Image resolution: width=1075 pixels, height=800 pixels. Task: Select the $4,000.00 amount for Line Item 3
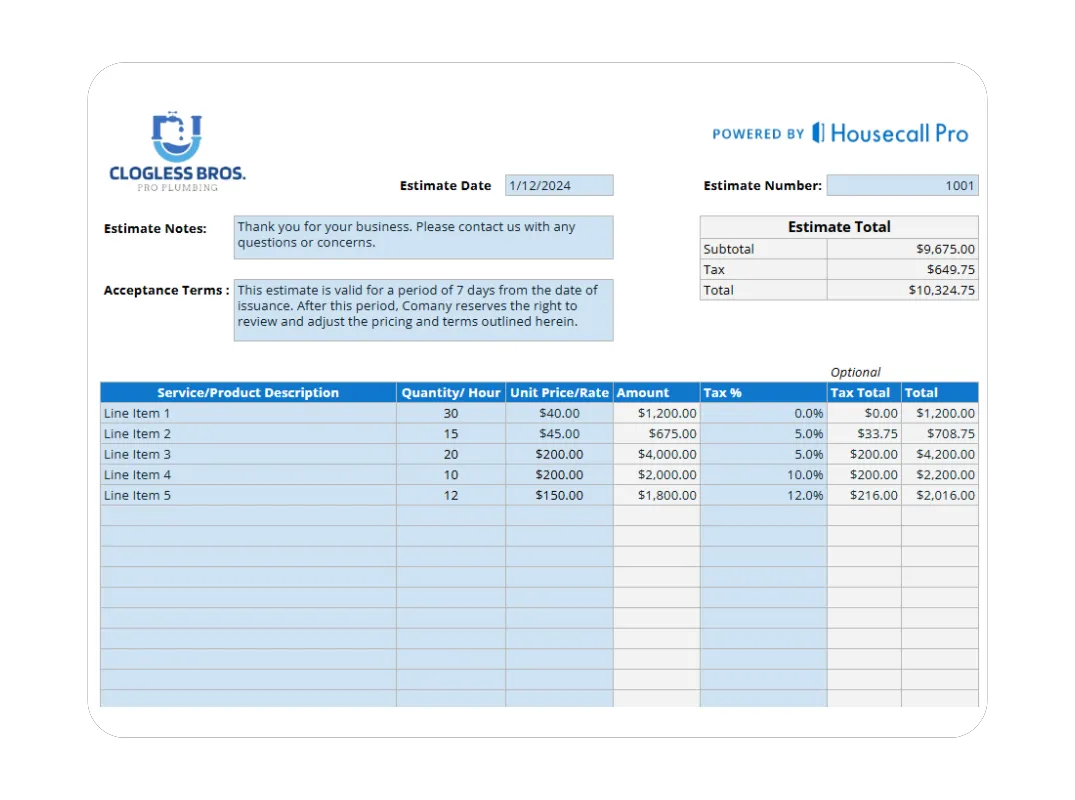(x=667, y=454)
